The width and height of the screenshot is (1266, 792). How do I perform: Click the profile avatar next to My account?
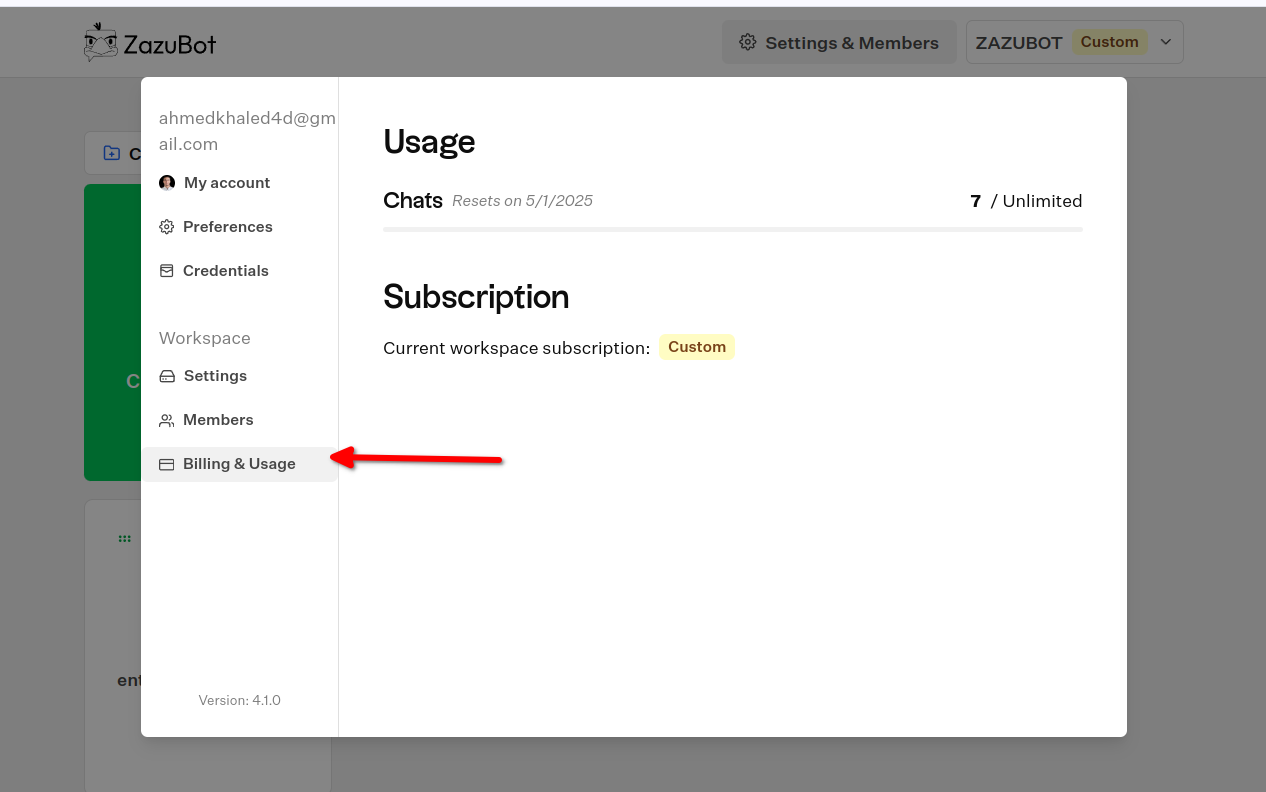(166, 182)
